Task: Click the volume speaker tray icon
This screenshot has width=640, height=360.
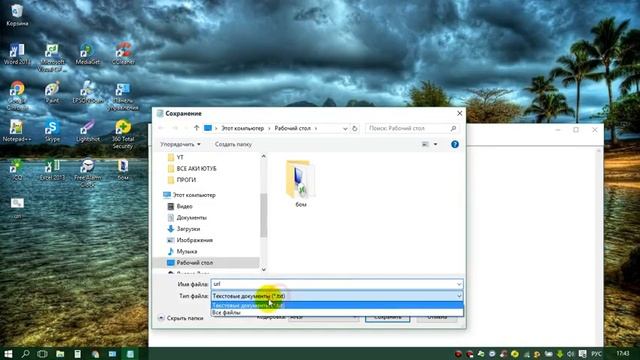Action: 571,354
